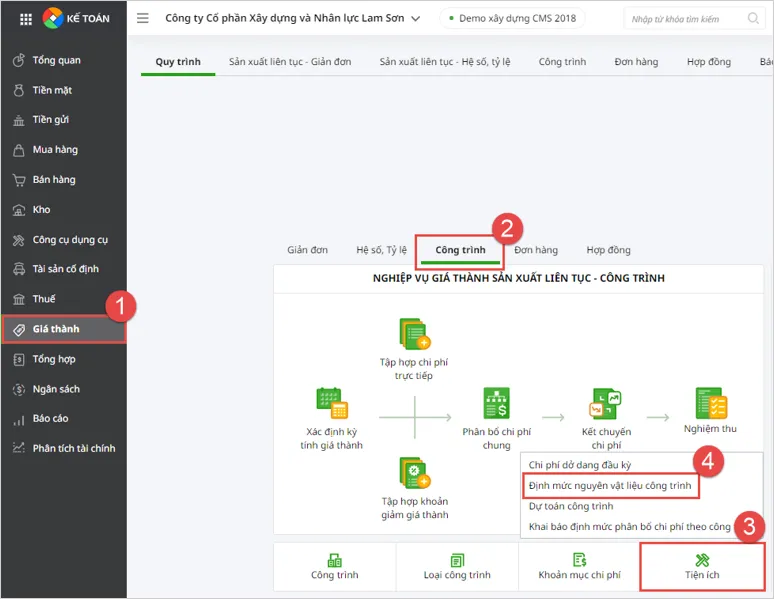Click the Nghiệm thu icon
Screen dimensions: 774x599
coord(710,402)
